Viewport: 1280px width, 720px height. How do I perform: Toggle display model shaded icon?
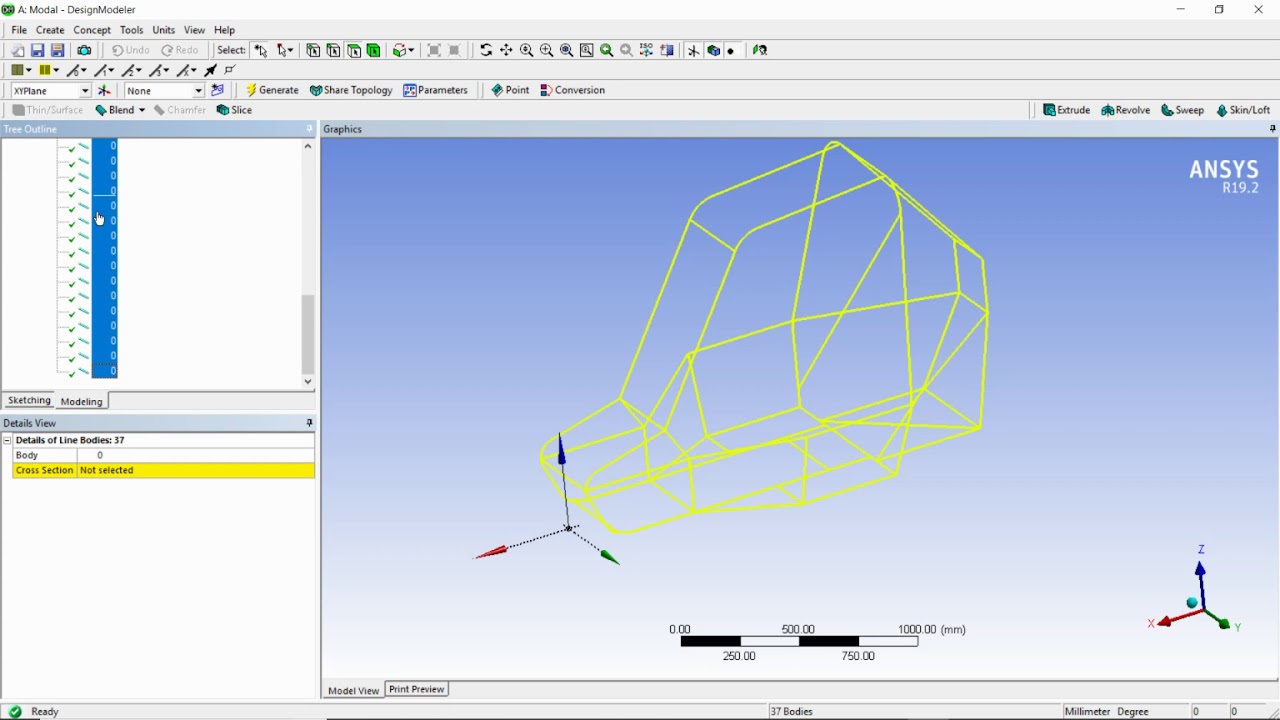(x=713, y=50)
